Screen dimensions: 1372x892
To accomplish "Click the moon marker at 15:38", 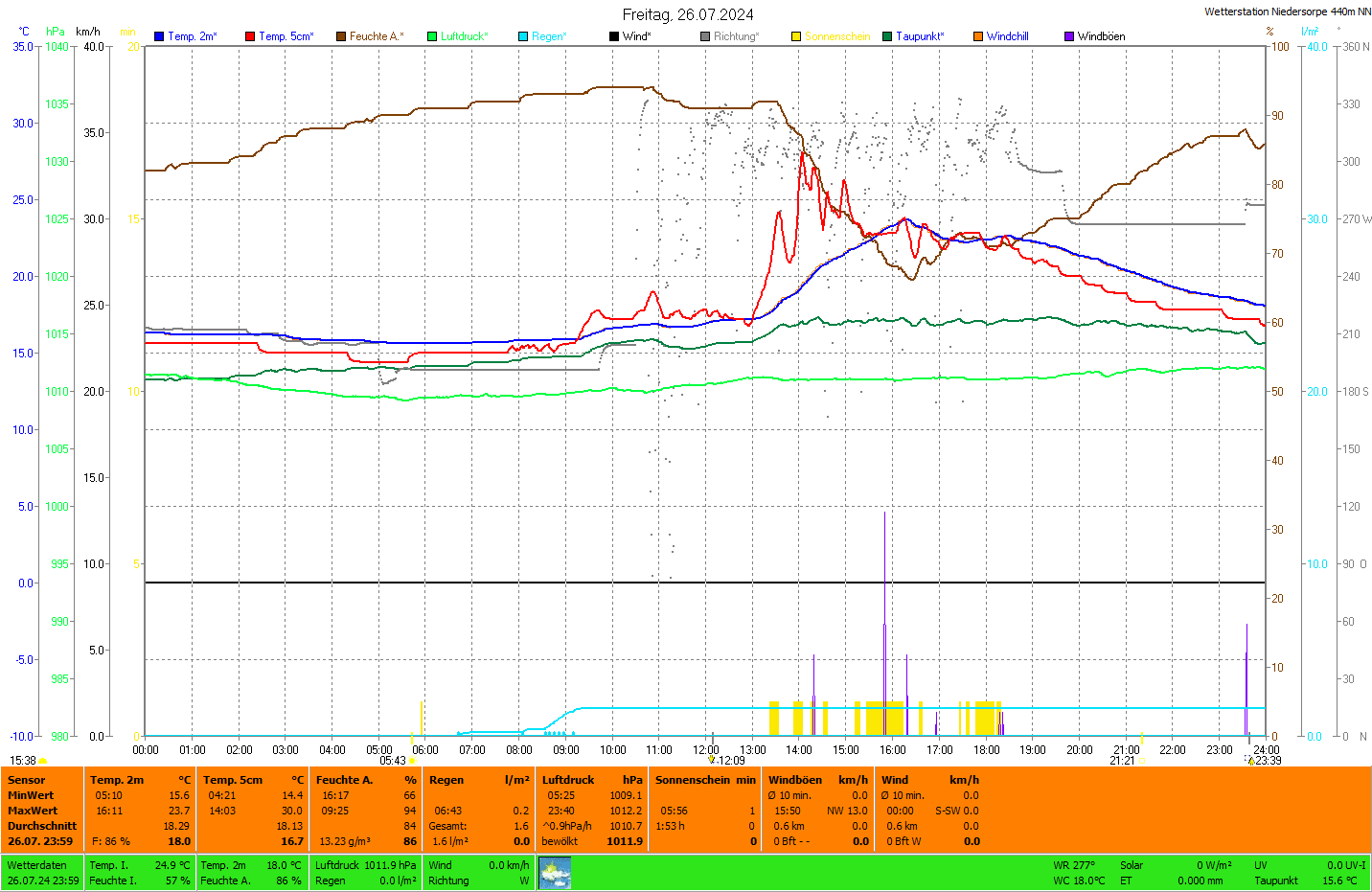I will (42, 761).
